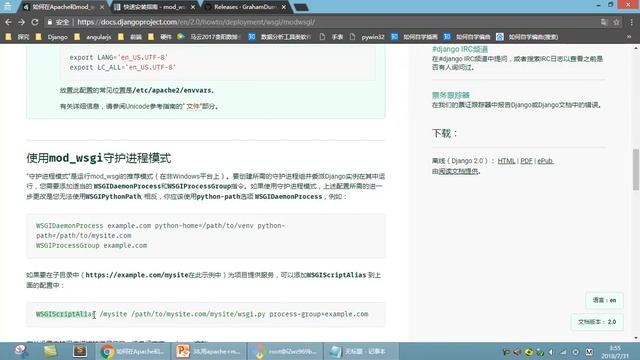
Task: Click the export LC_ALL code line
Action: pos(122,67)
